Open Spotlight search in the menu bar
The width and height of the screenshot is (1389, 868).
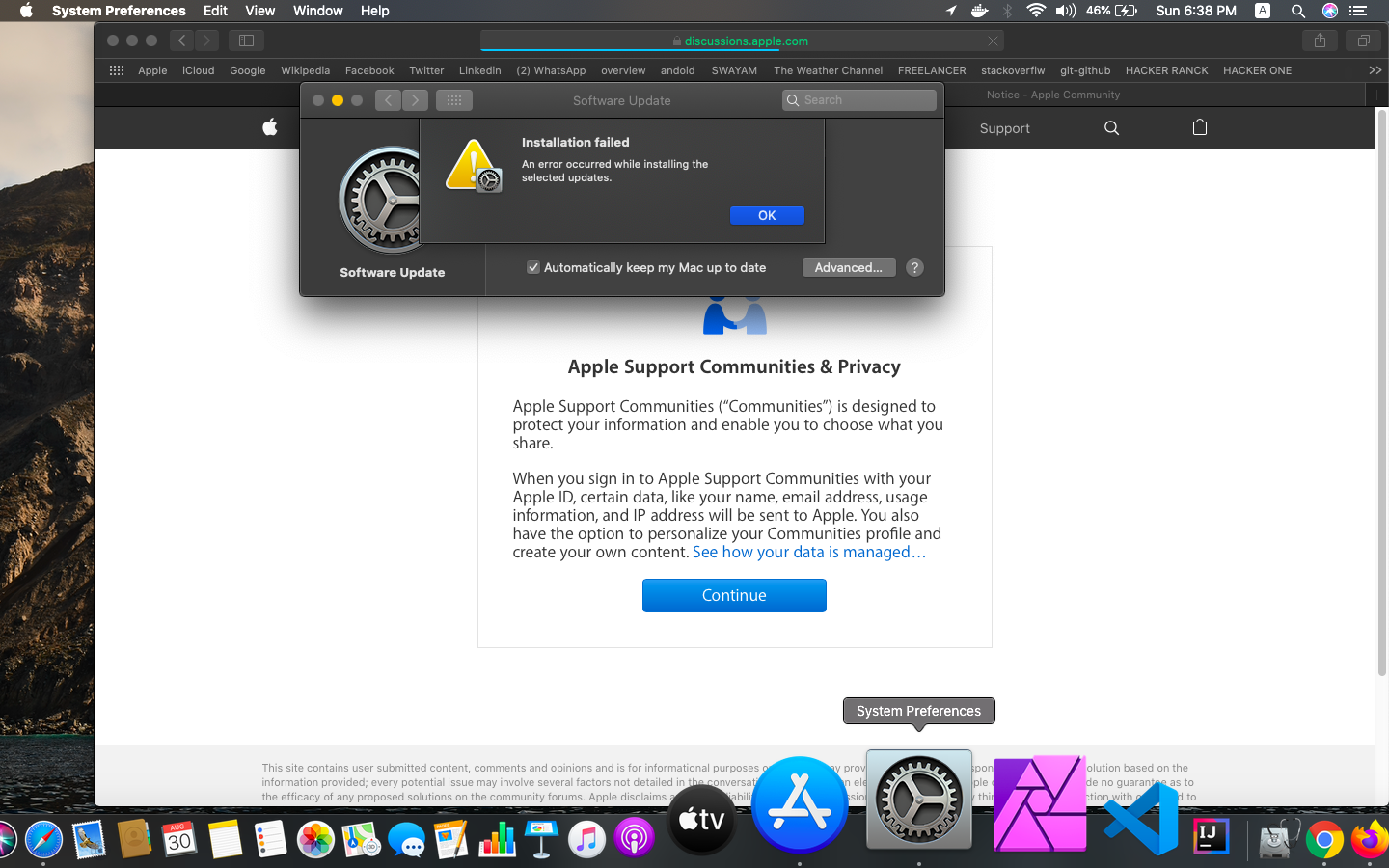pos(1298,11)
